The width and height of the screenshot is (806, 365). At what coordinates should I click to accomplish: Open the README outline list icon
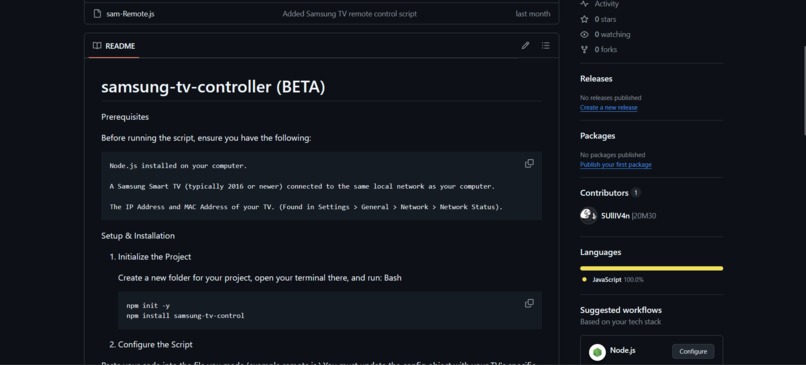(x=545, y=46)
